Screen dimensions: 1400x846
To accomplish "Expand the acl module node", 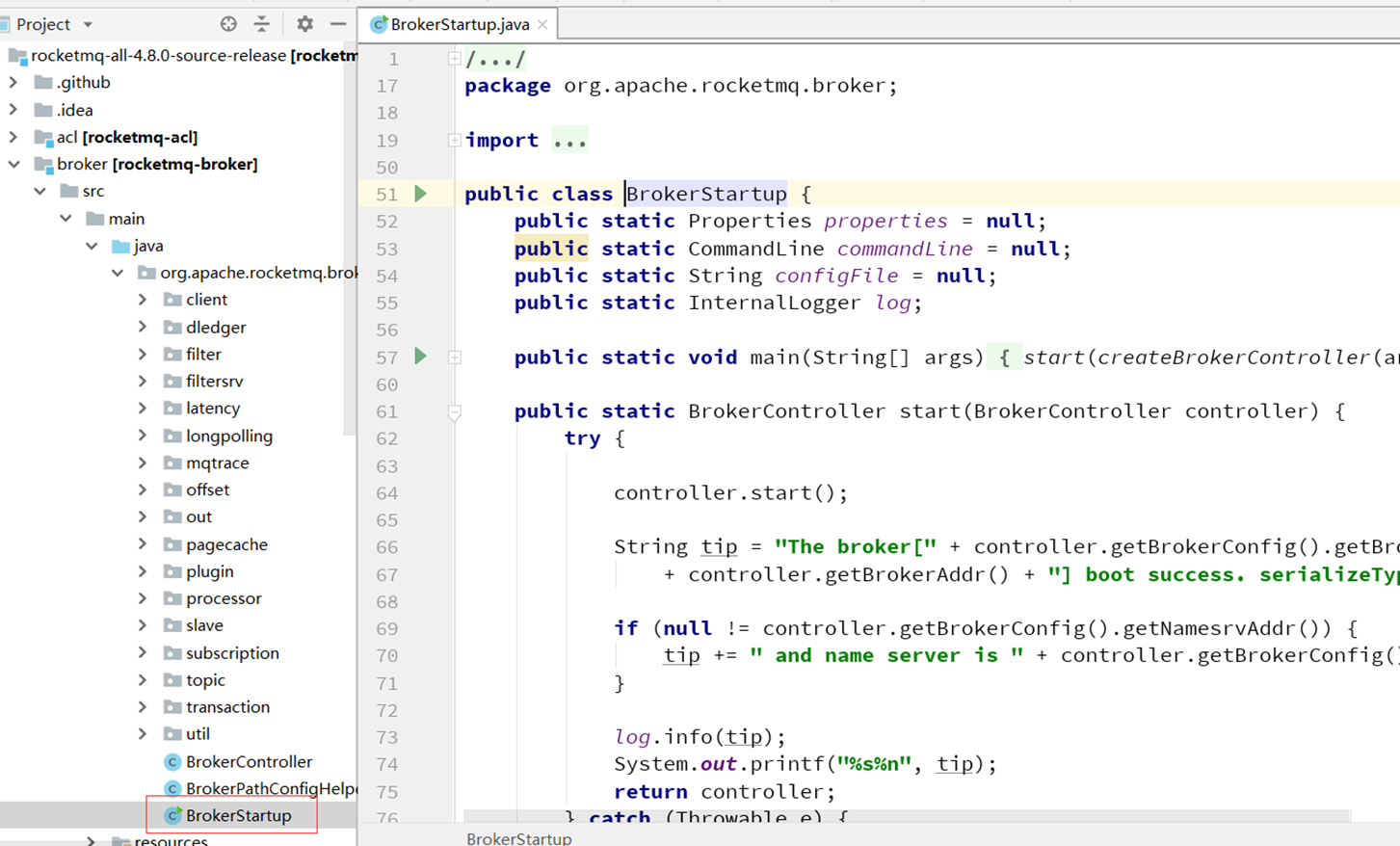I will [14, 138].
